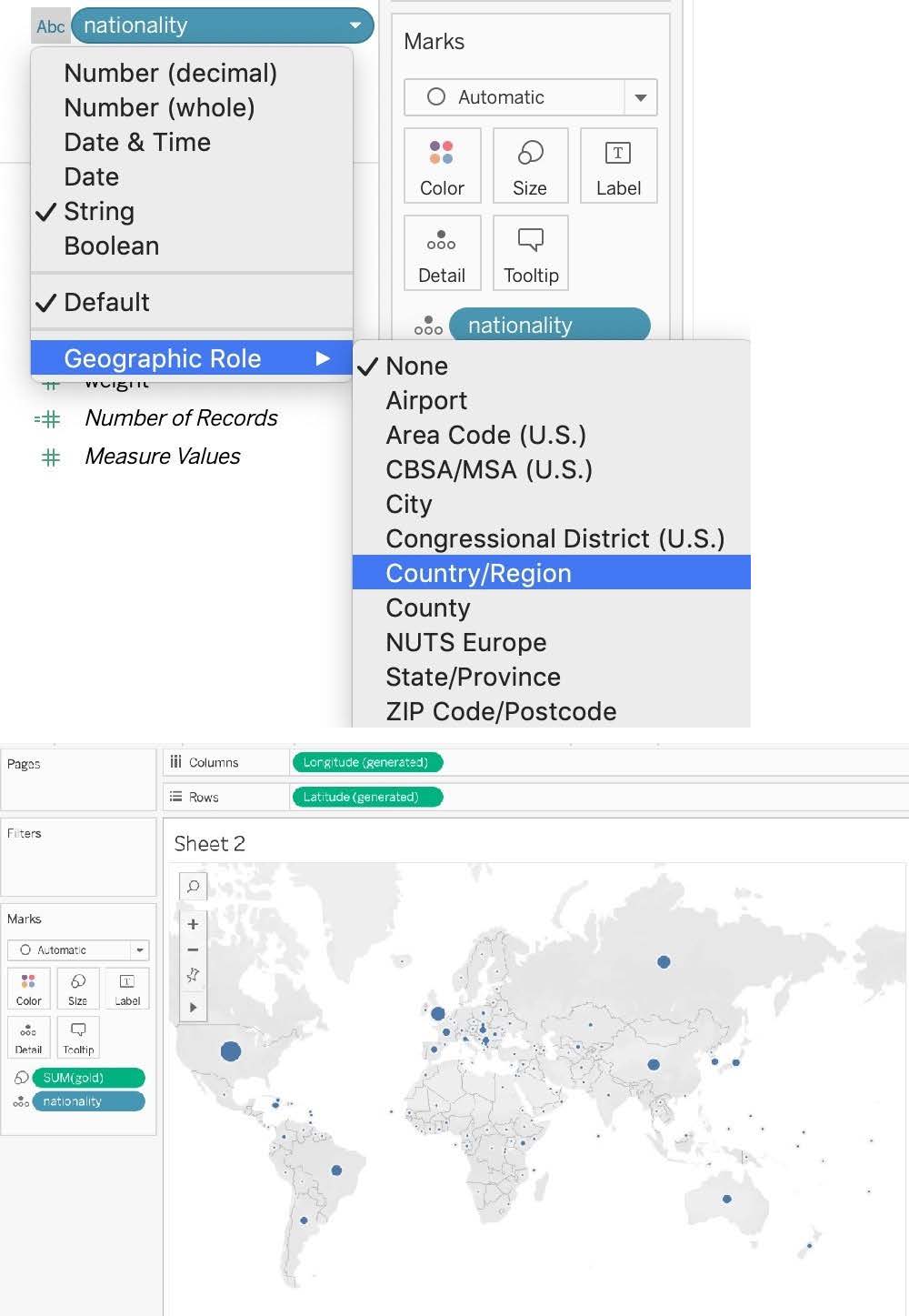Click the map search magnifier icon
The image size is (909, 1316).
pyautogui.click(x=193, y=886)
